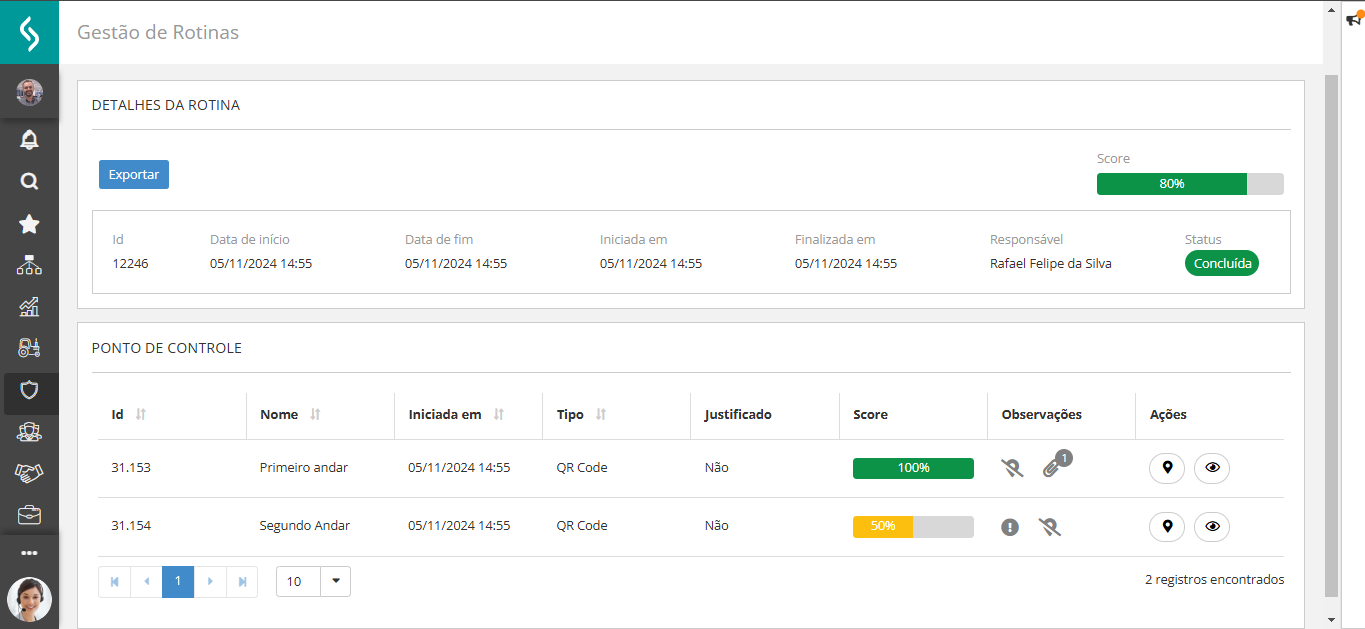
Task: View details eye for Segundo Andar
Action: click(x=1212, y=527)
